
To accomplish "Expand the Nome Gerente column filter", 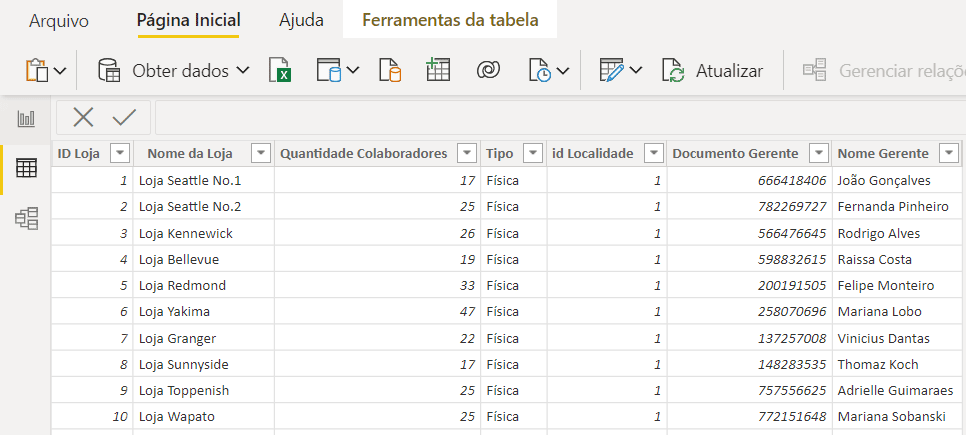I will pyautogui.click(x=950, y=153).
